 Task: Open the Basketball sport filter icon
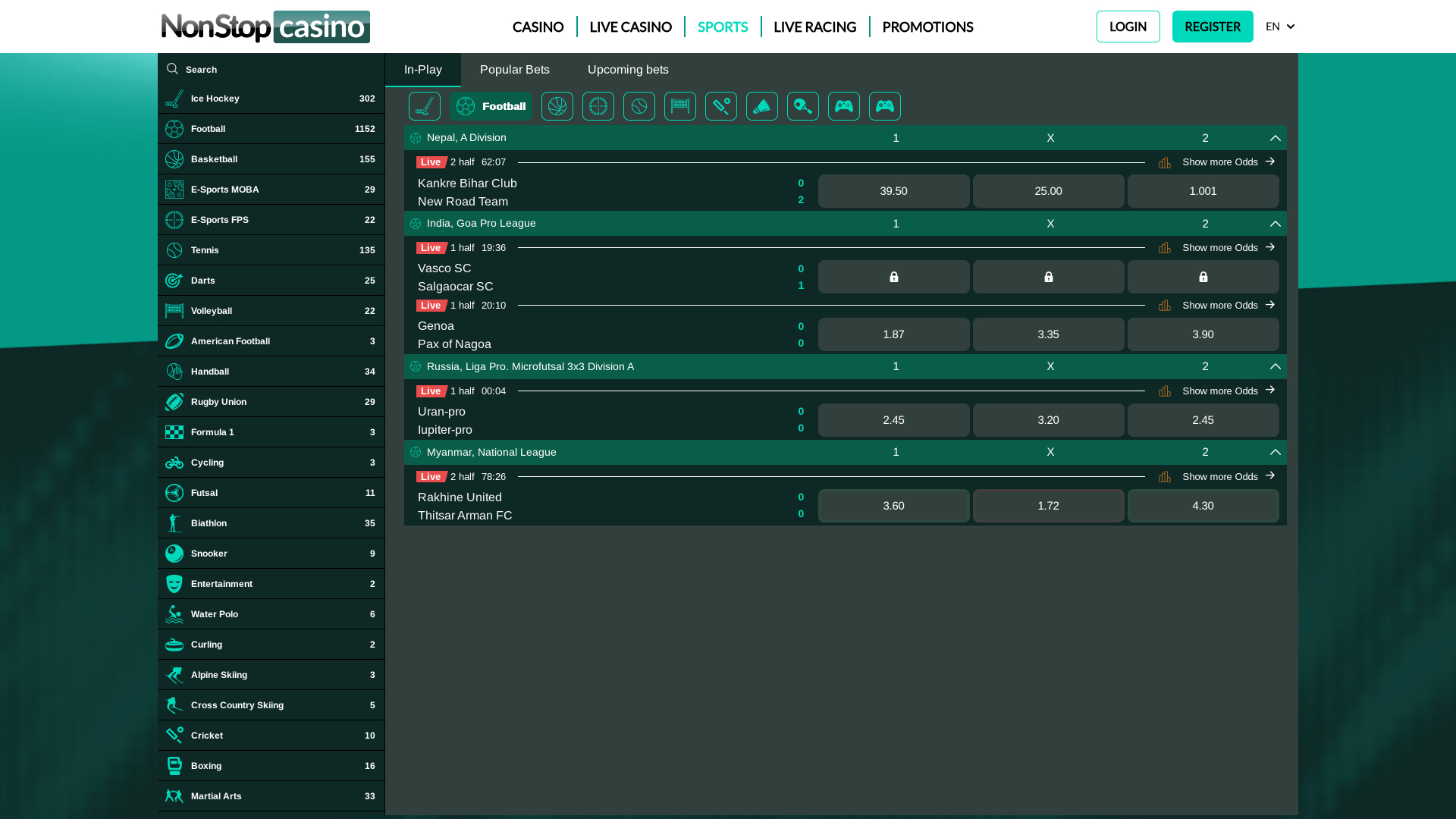557,106
